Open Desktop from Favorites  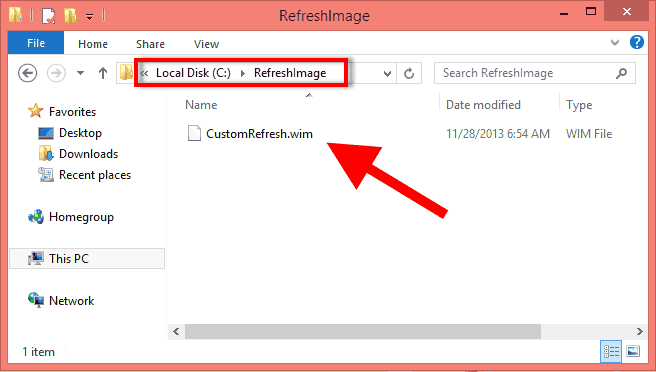pyautogui.click(x=80, y=133)
